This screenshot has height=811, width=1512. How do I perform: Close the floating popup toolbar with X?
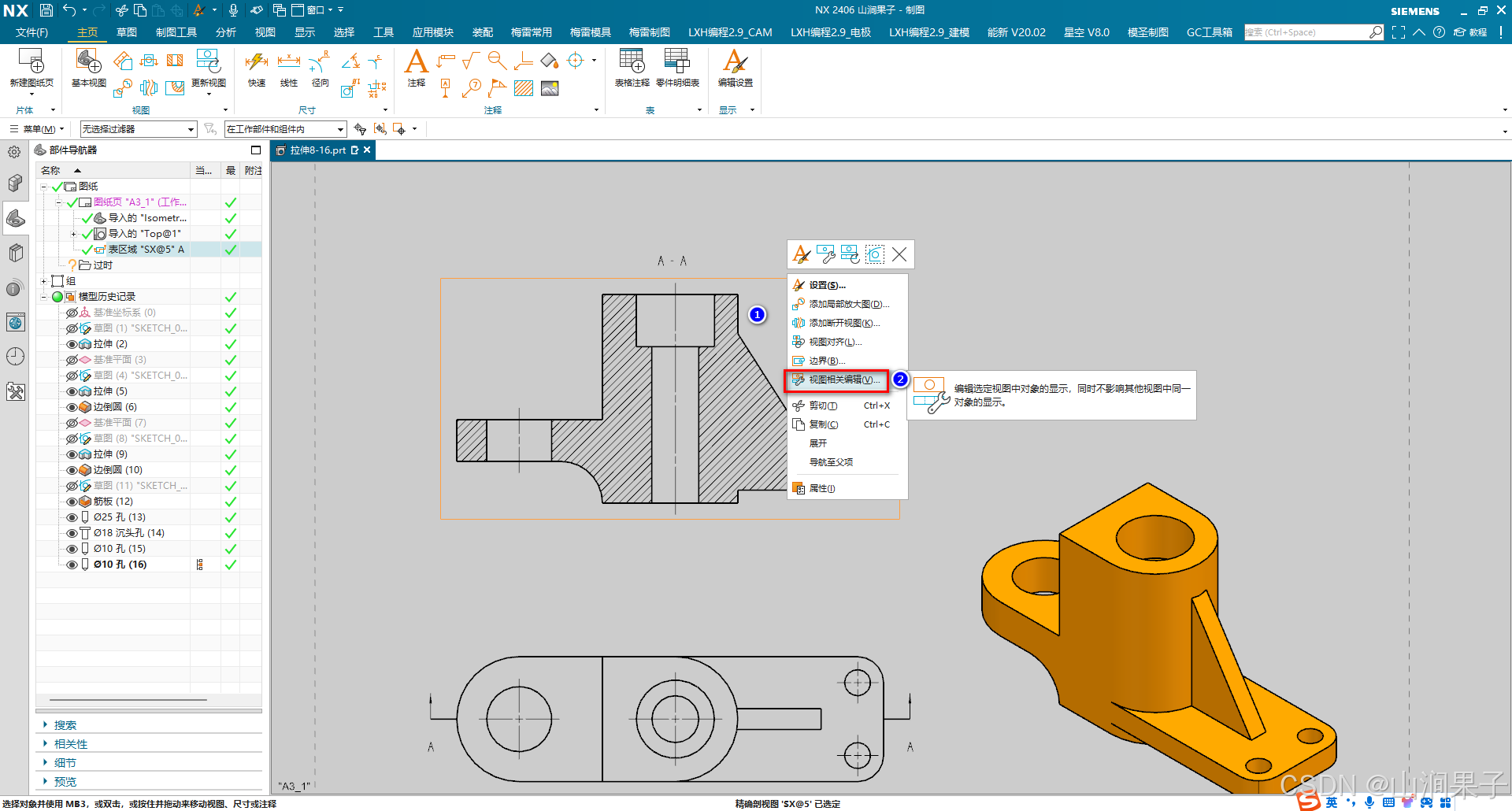pos(899,254)
